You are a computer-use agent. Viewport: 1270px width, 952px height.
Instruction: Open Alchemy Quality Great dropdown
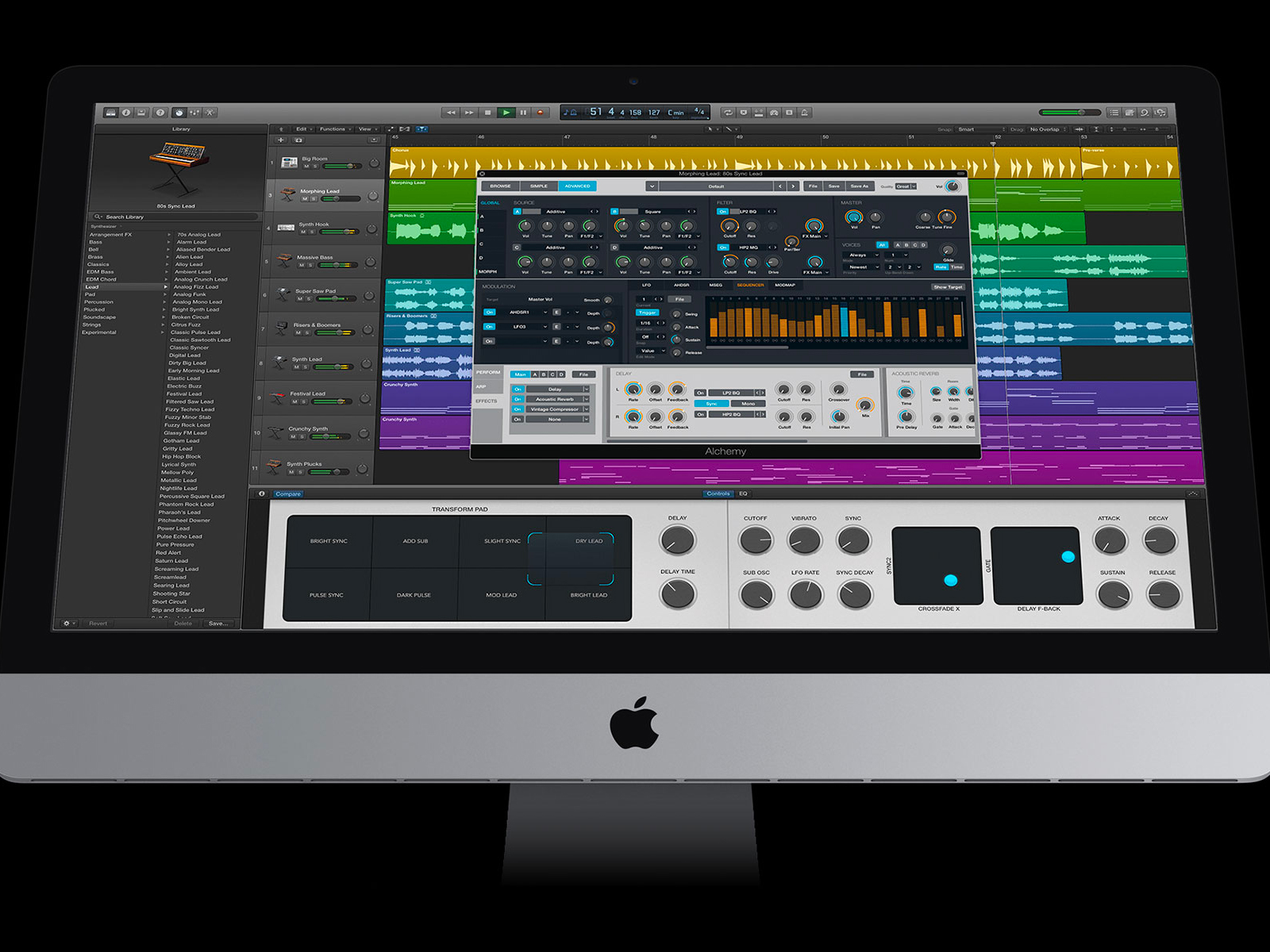tap(906, 186)
